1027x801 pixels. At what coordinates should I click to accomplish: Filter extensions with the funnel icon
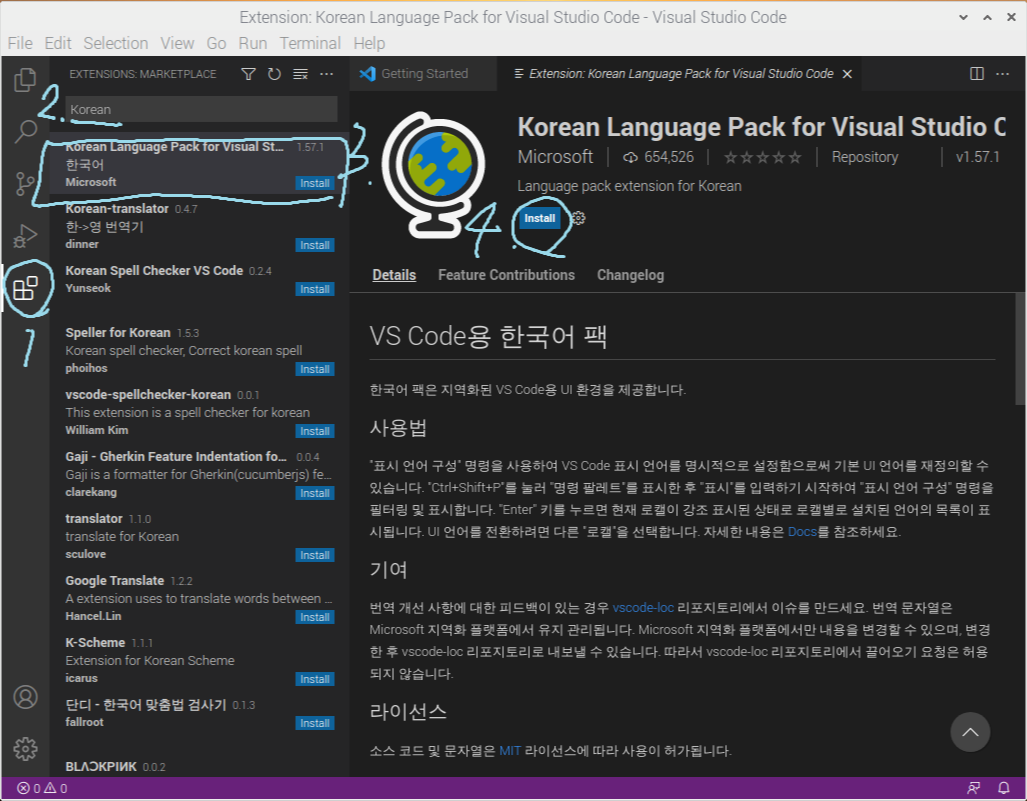click(248, 74)
